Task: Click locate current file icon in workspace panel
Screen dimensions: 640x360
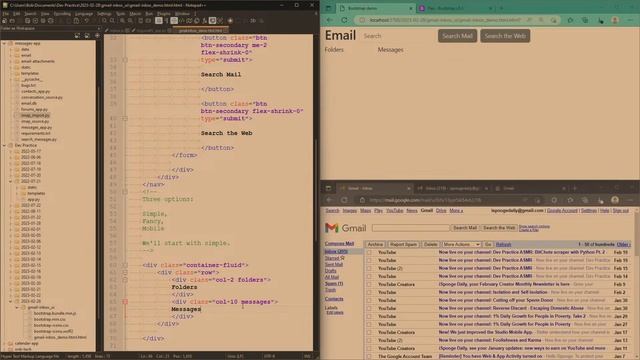Action: (x=97, y=36)
